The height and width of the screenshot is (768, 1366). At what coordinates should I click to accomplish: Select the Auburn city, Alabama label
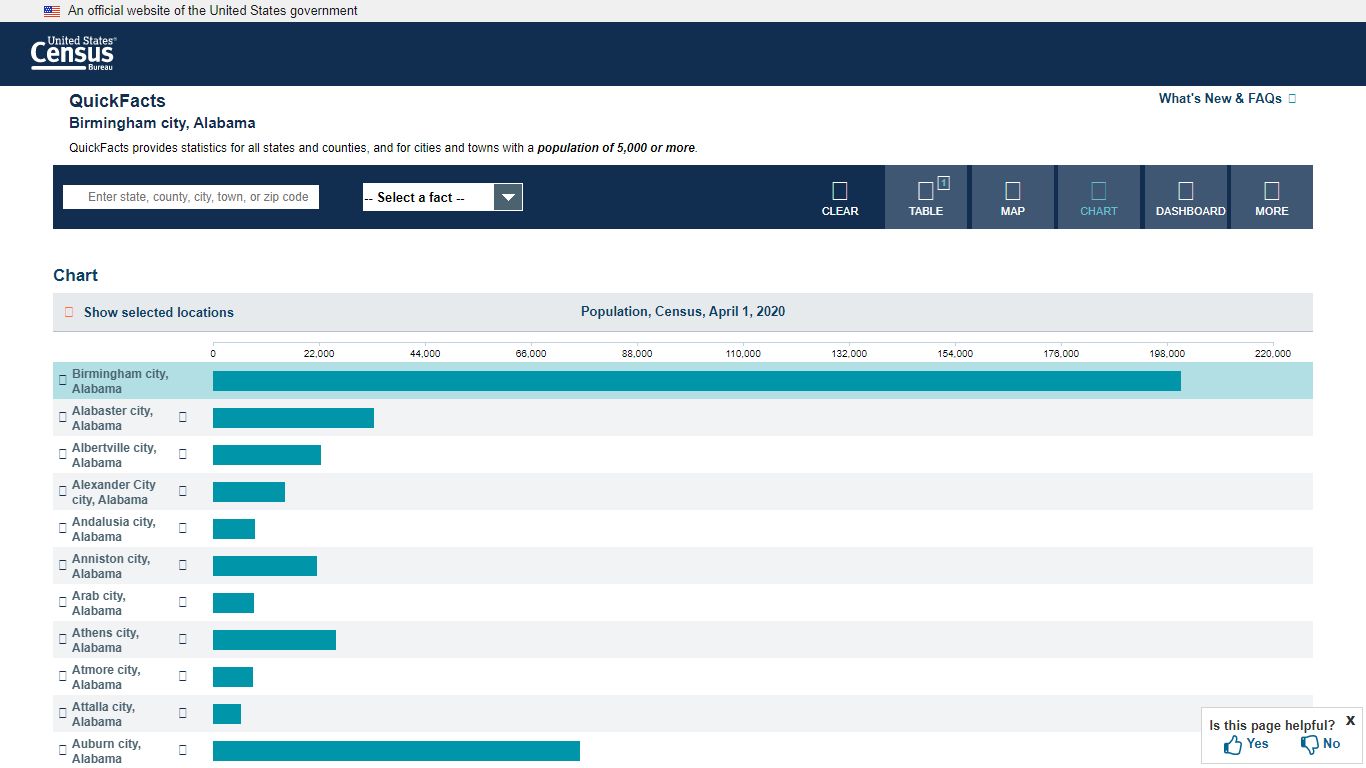click(x=106, y=751)
